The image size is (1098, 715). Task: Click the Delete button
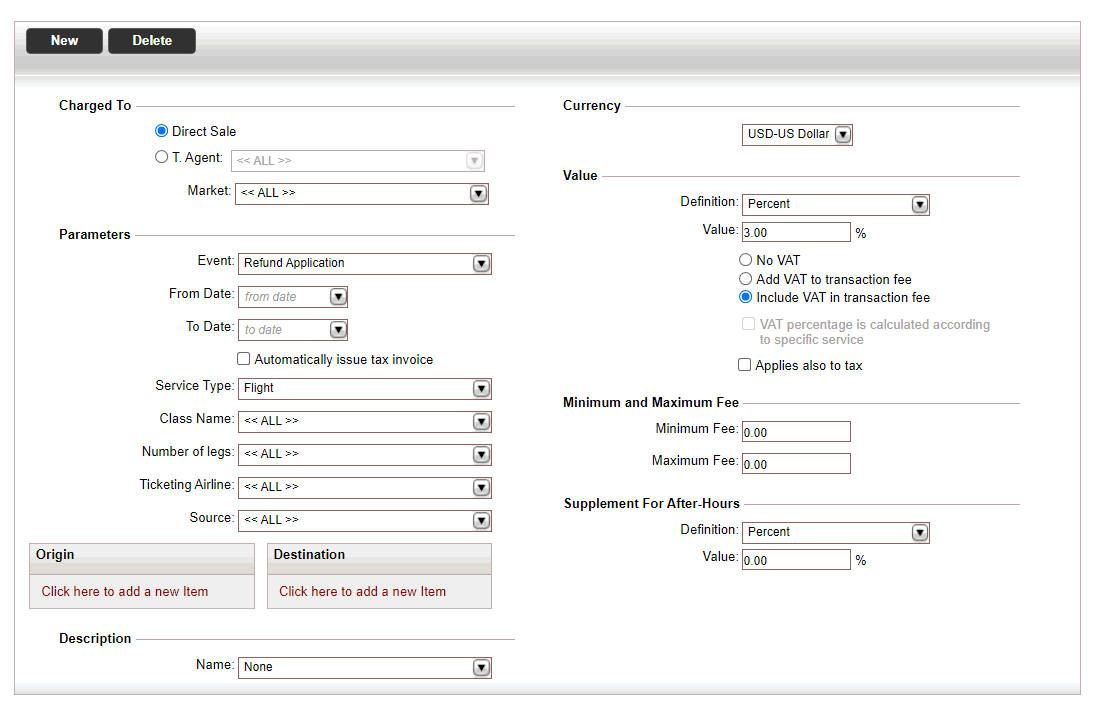152,41
